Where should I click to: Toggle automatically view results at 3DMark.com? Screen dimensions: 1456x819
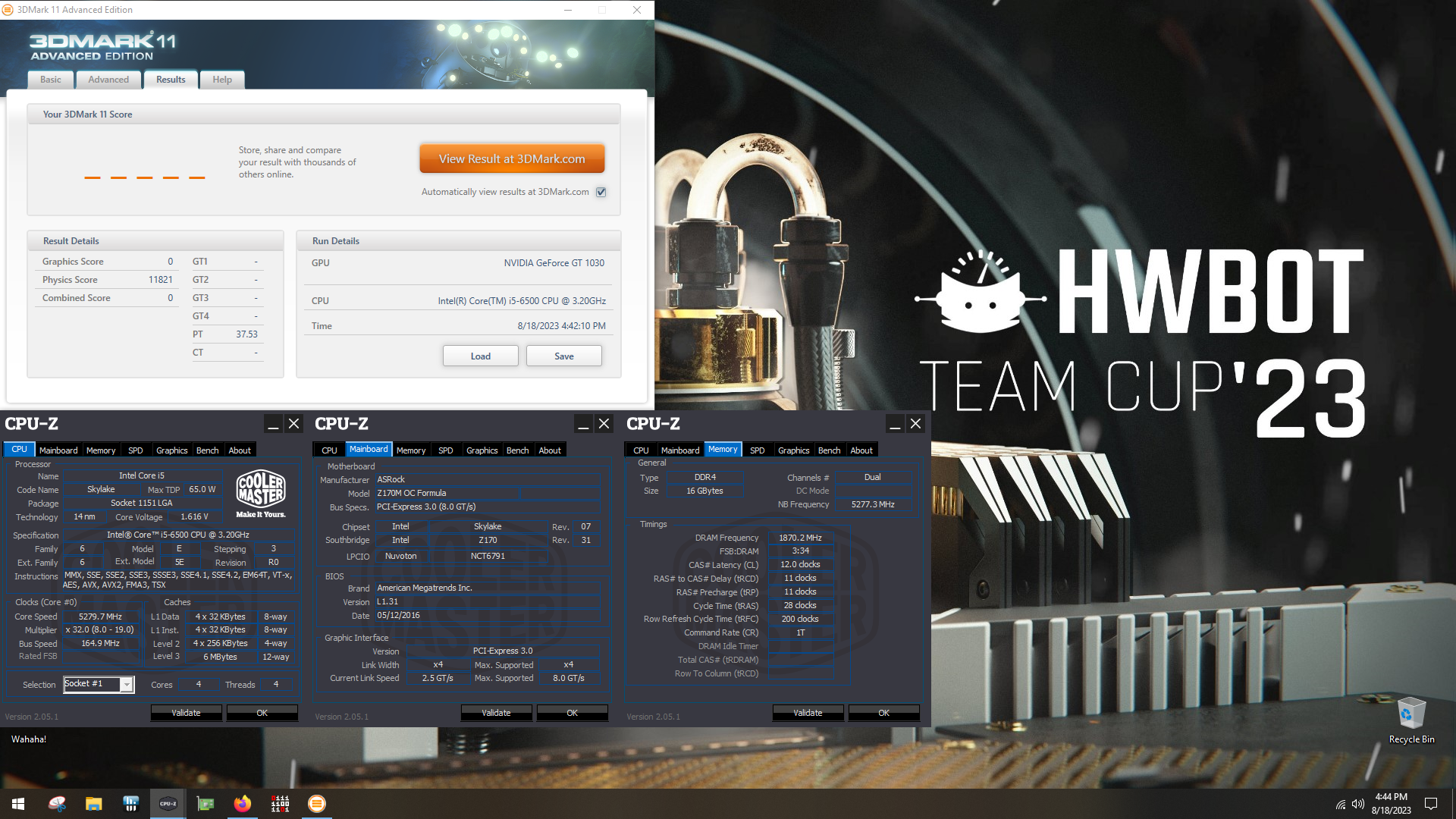tap(601, 192)
